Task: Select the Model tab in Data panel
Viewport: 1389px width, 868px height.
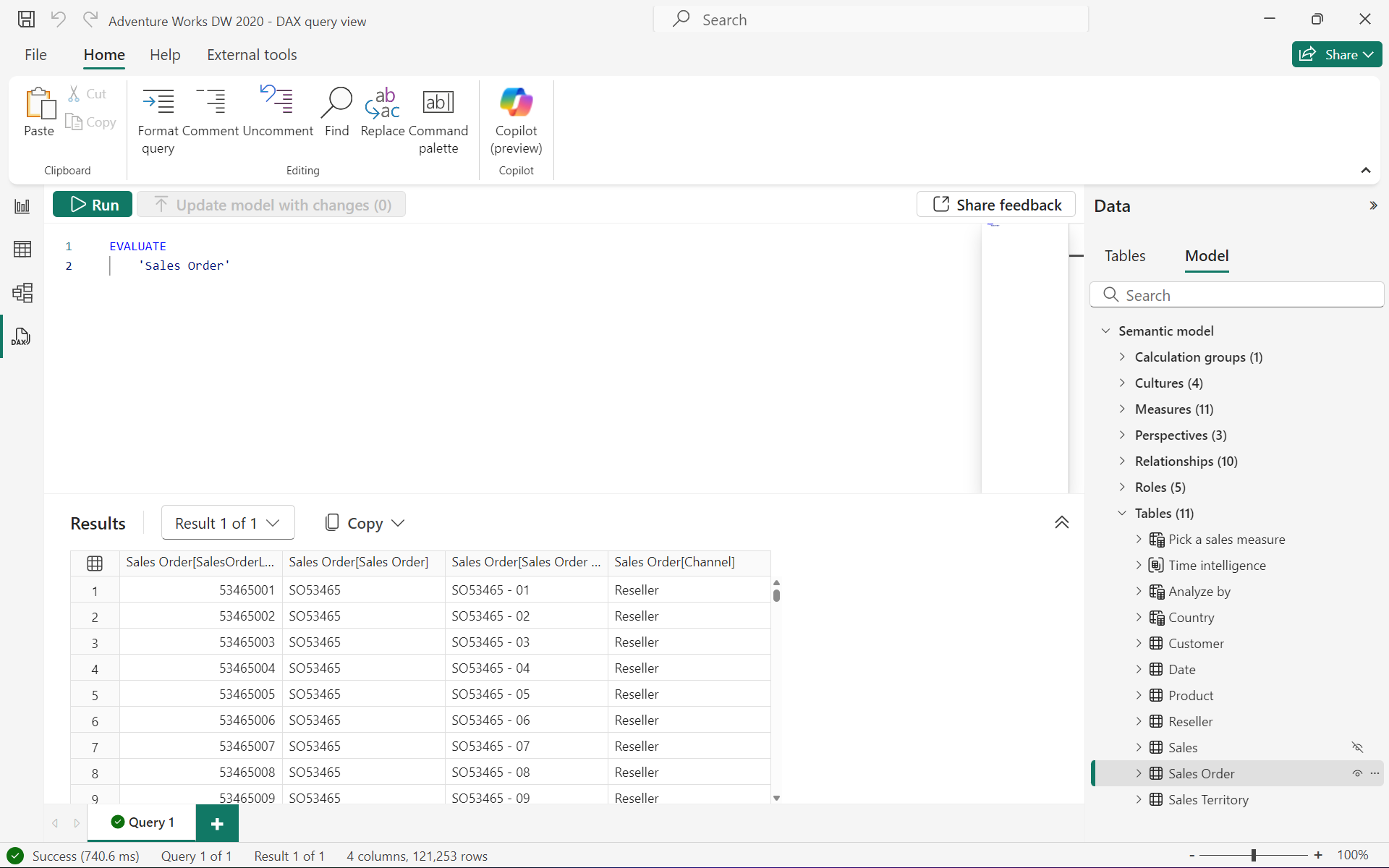Action: coord(1207,256)
